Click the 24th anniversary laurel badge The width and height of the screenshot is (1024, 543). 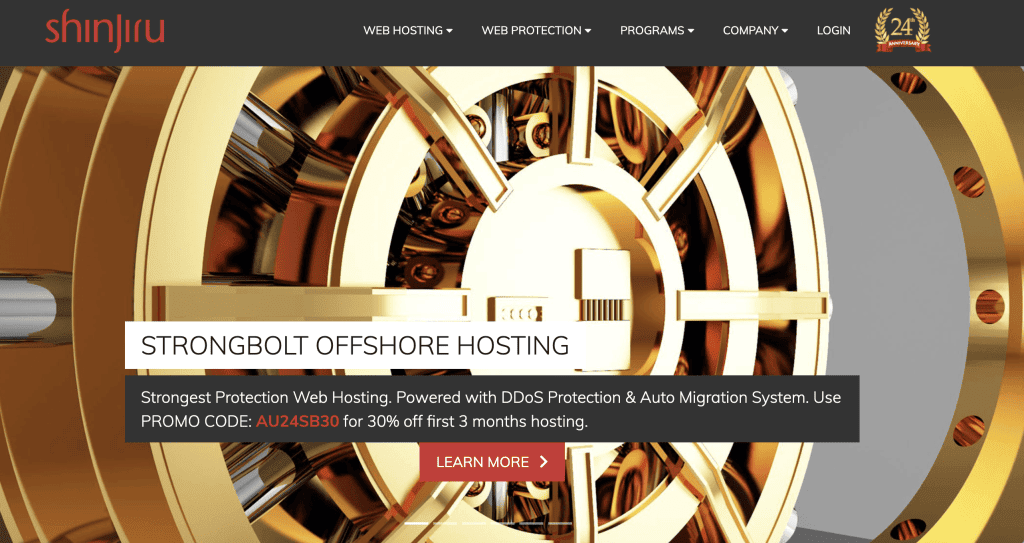click(903, 29)
